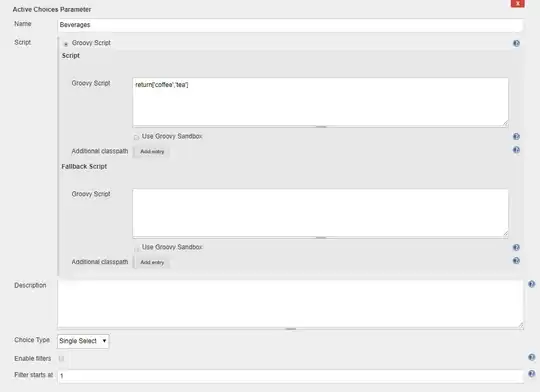Open help for fallback Use Groovy Sandbox
This screenshot has width=540, height=392.
click(x=516, y=247)
